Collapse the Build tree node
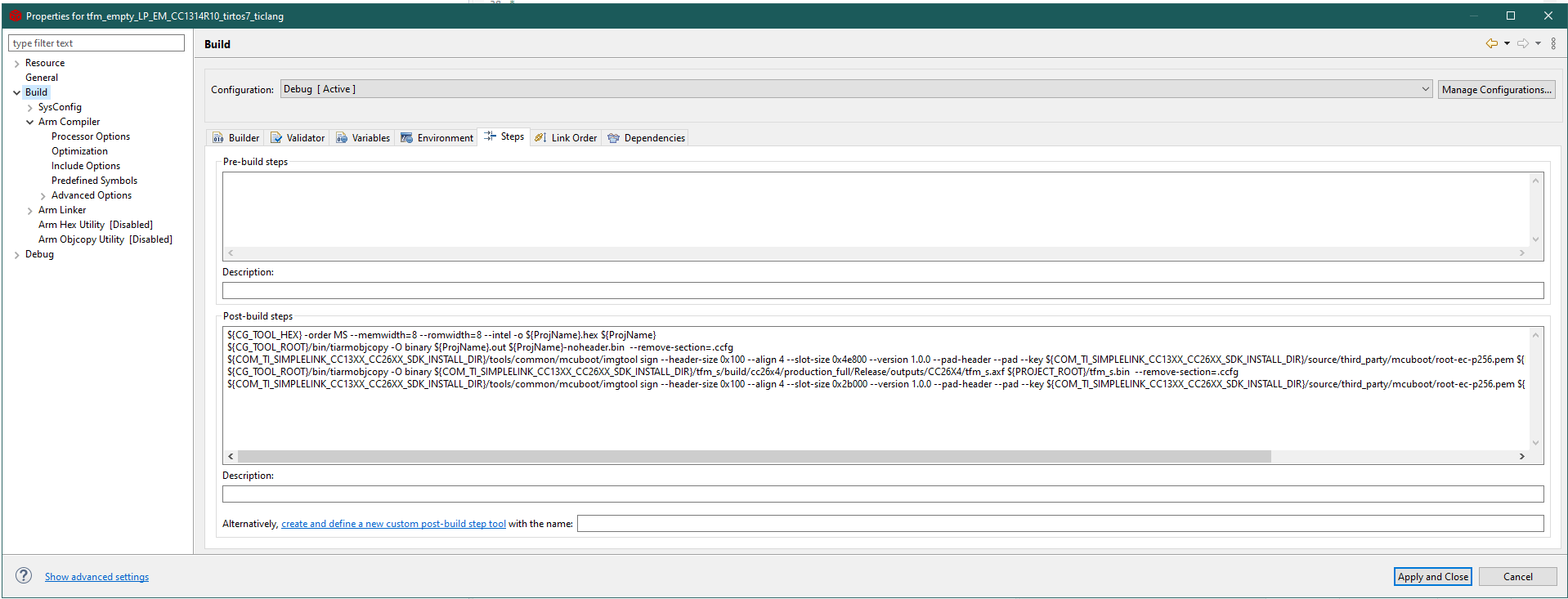 click(16, 93)
